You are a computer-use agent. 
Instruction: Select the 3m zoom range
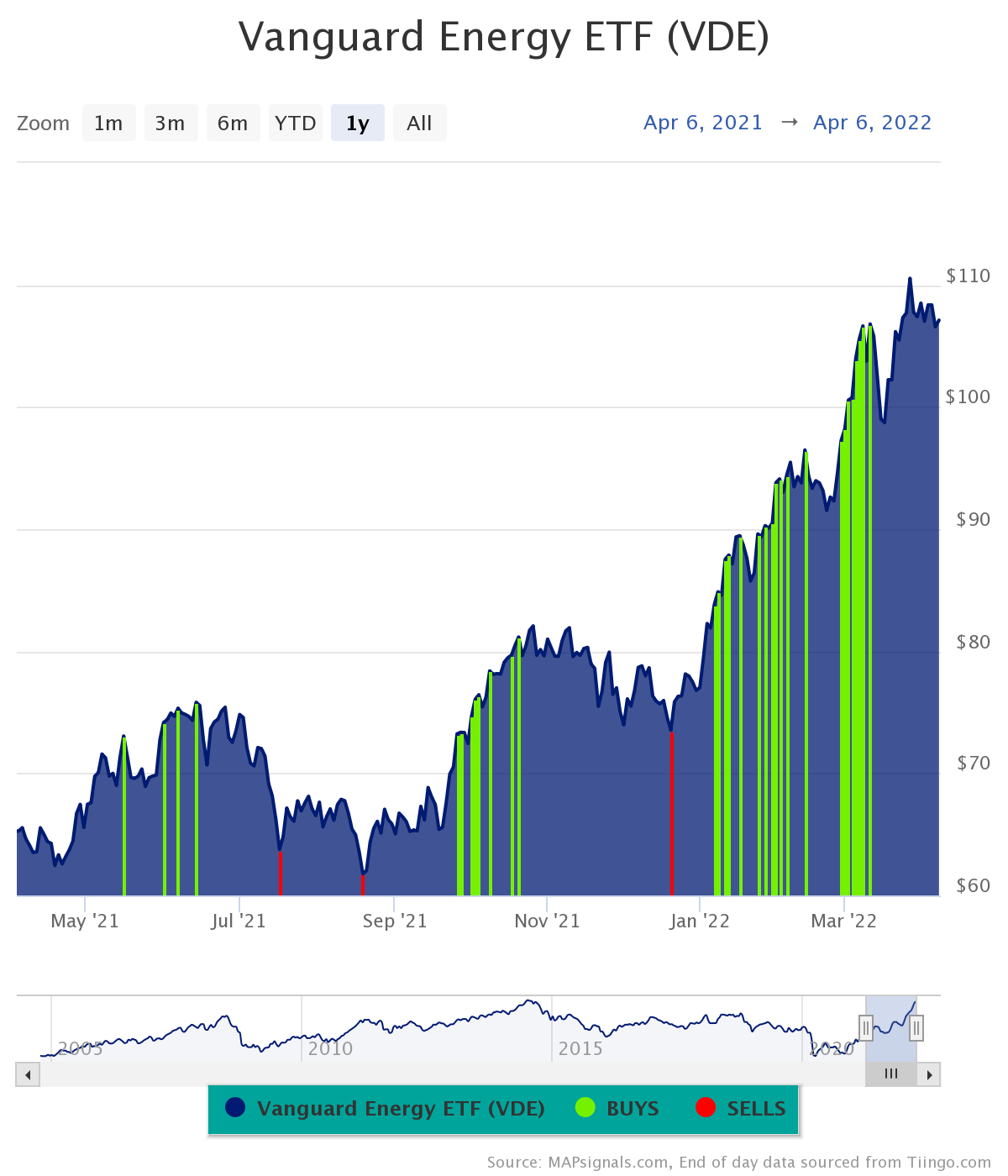[x=171, y=123]
